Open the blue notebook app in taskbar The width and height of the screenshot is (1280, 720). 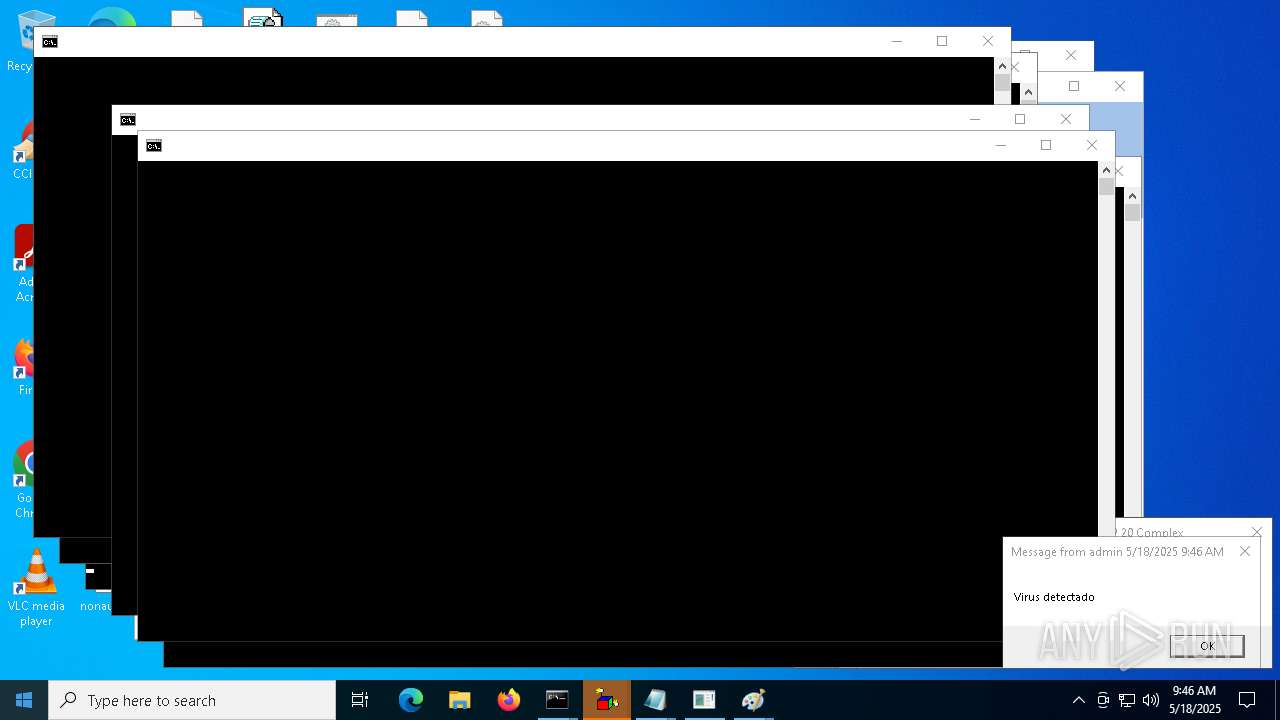(655, 700)
